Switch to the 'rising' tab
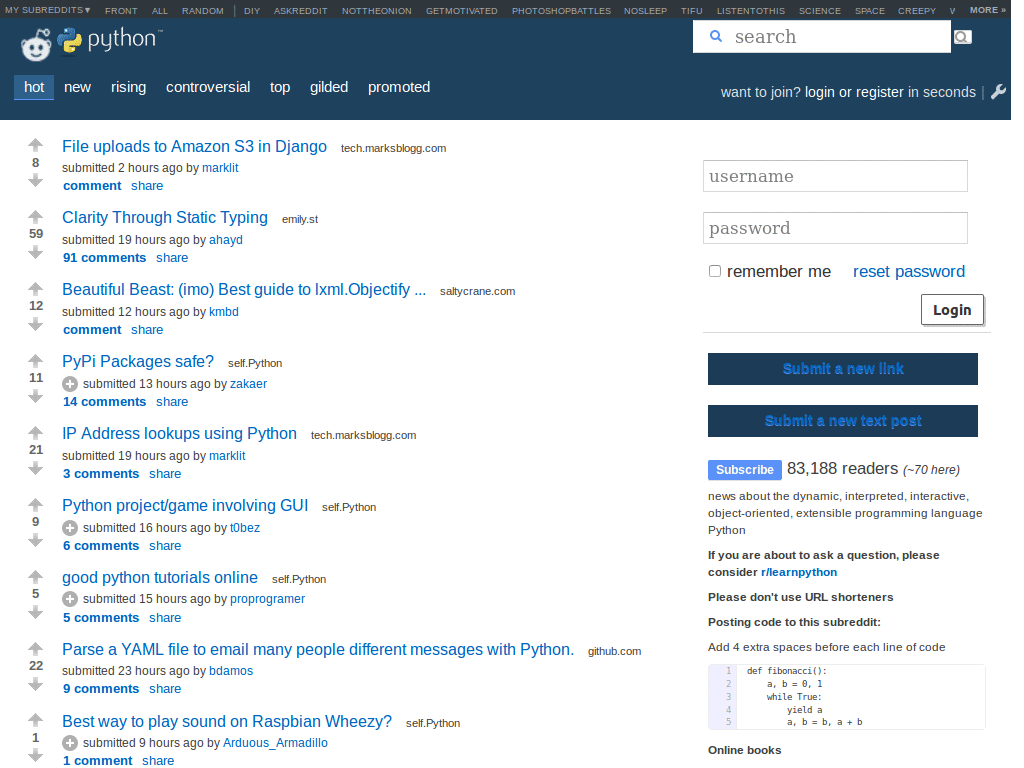The width and height of the screenshot is (1024, 768). 129,87
